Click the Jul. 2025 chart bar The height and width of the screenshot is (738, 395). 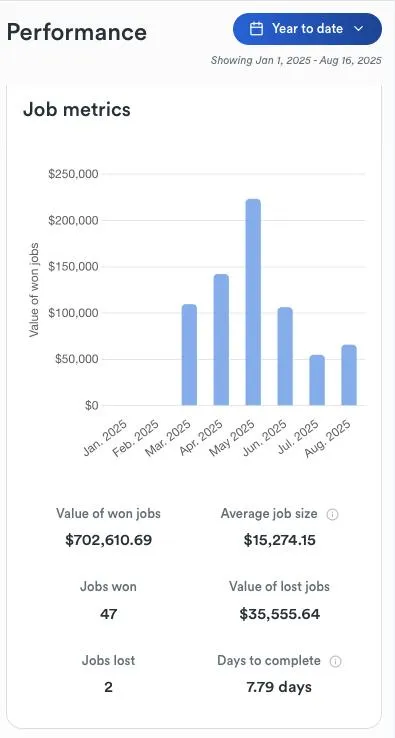click(317, 380)
